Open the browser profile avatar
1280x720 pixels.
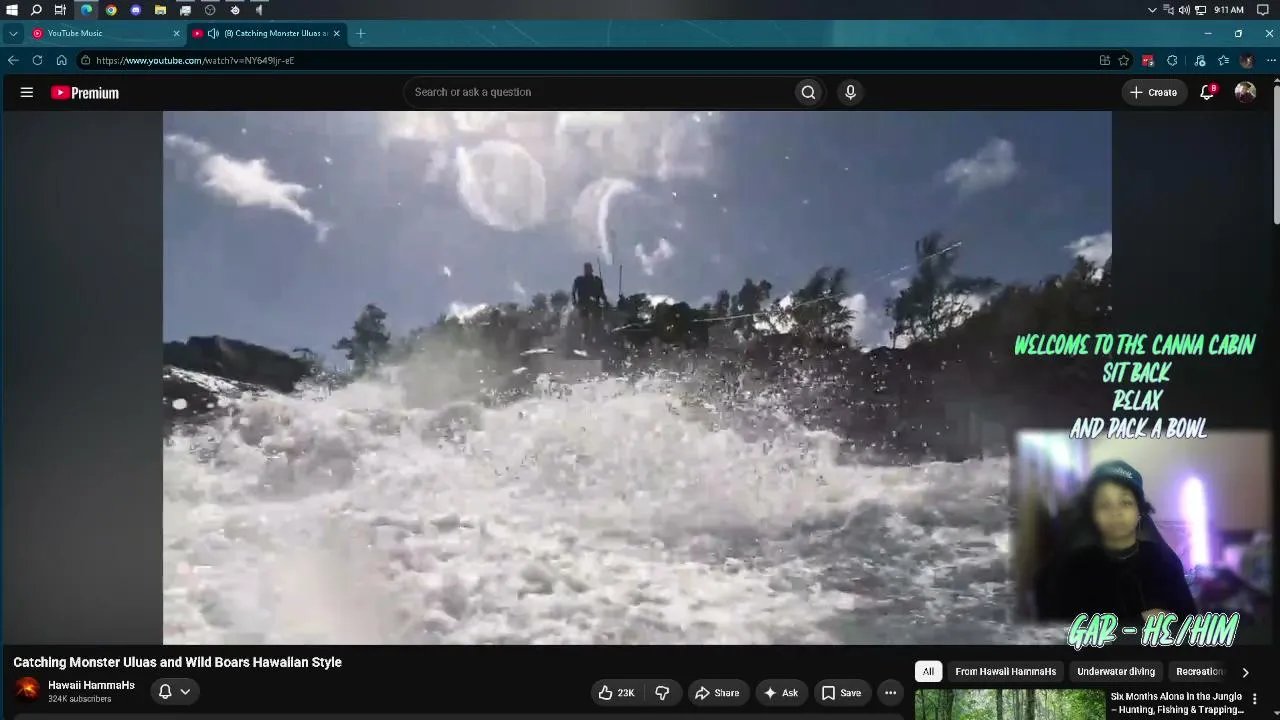point(1246,60)
